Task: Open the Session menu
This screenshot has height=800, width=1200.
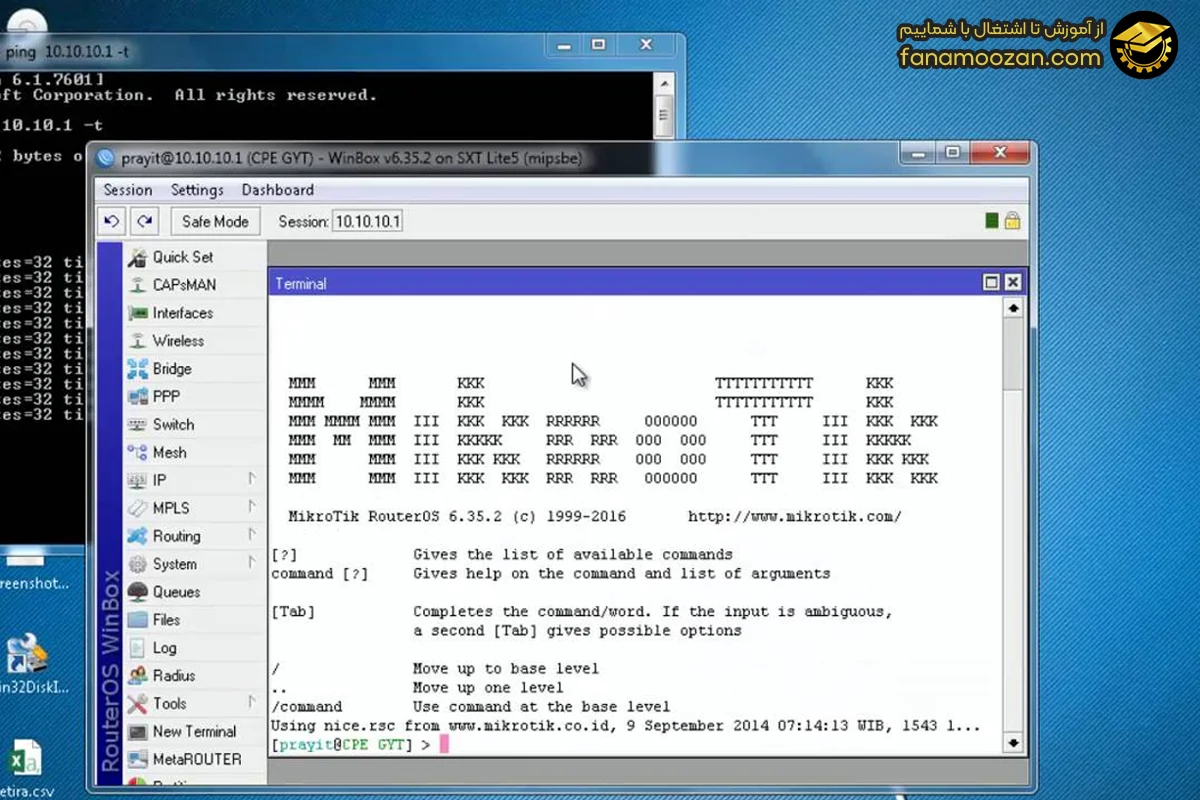Action: pyautogui.click(x=128, y=190)
